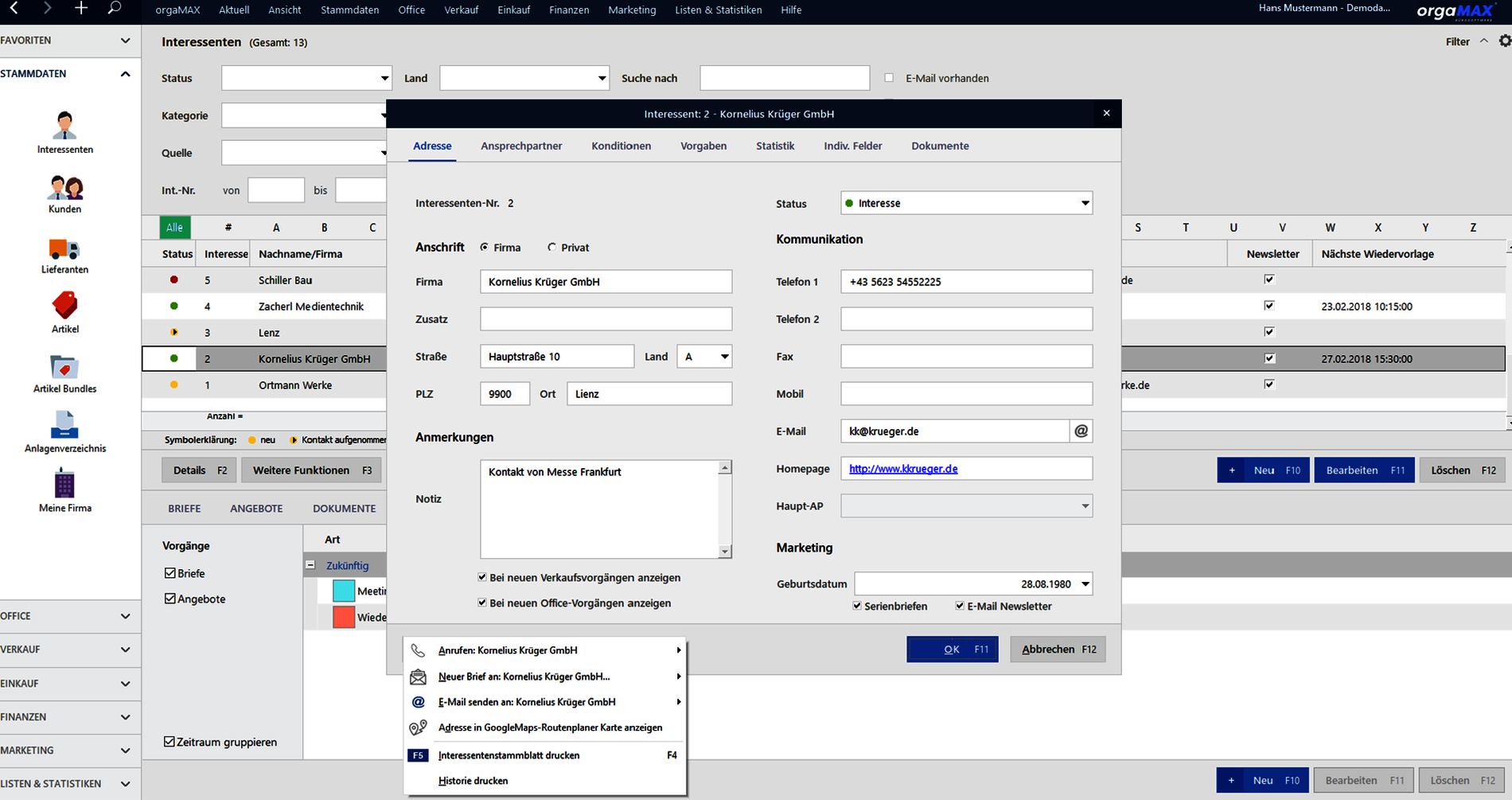Click into the Notiz text area
The width and height of the screenshot is (1512, 800).
tap(600, 509)
